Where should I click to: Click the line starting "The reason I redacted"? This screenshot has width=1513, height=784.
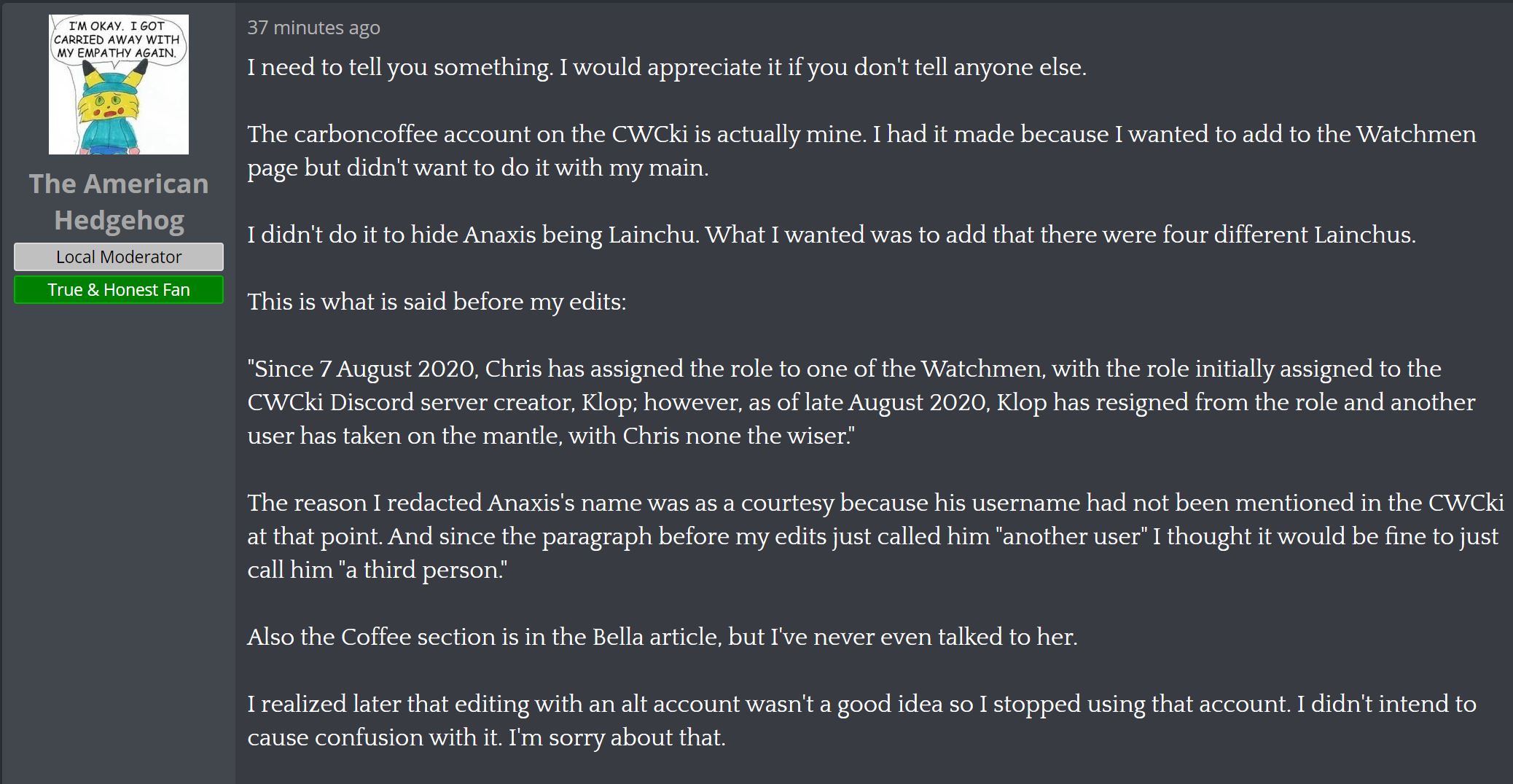pos(875,503)
